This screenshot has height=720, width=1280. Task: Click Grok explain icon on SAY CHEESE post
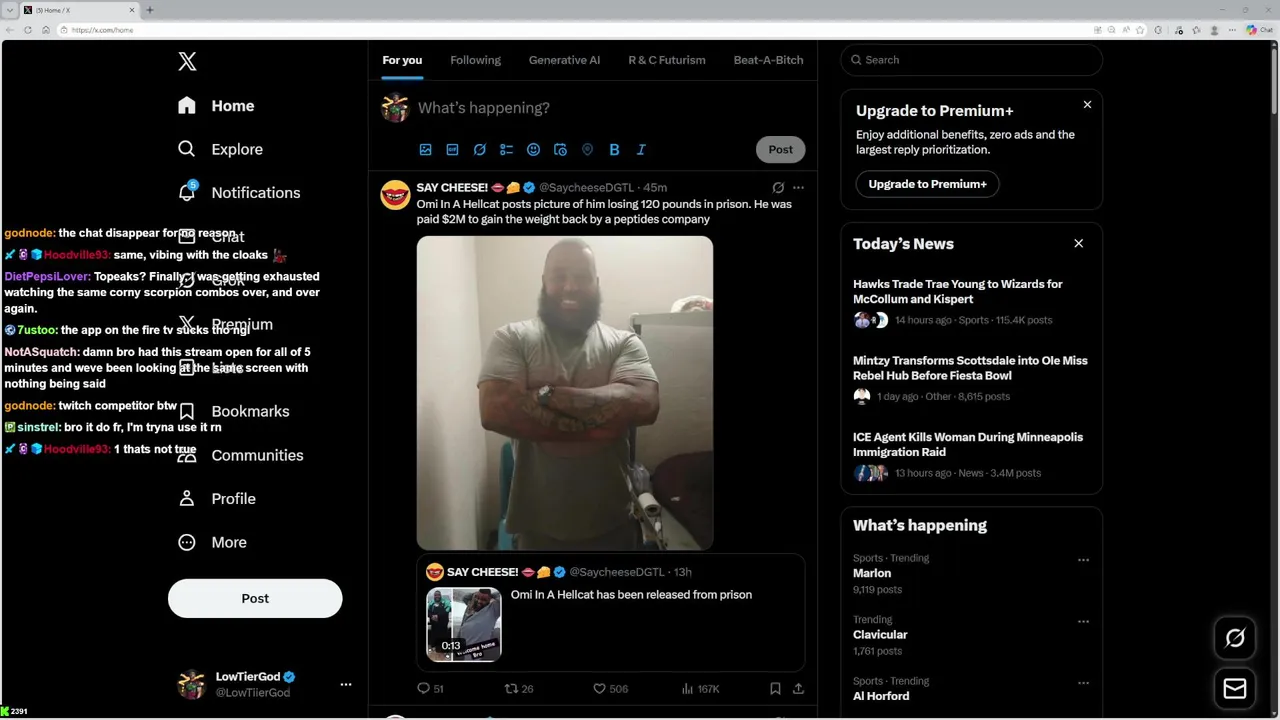778,187
